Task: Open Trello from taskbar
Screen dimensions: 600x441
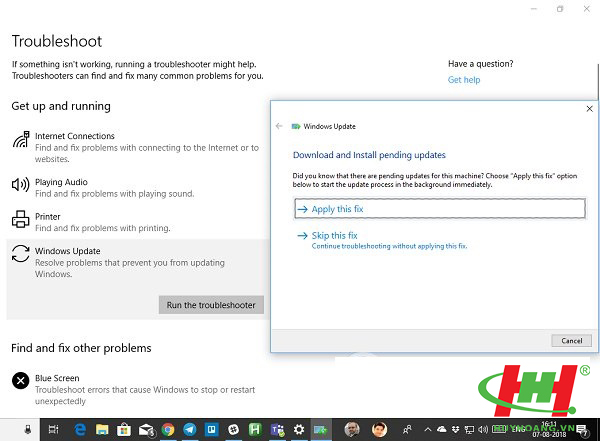Action: coord(211,430)
